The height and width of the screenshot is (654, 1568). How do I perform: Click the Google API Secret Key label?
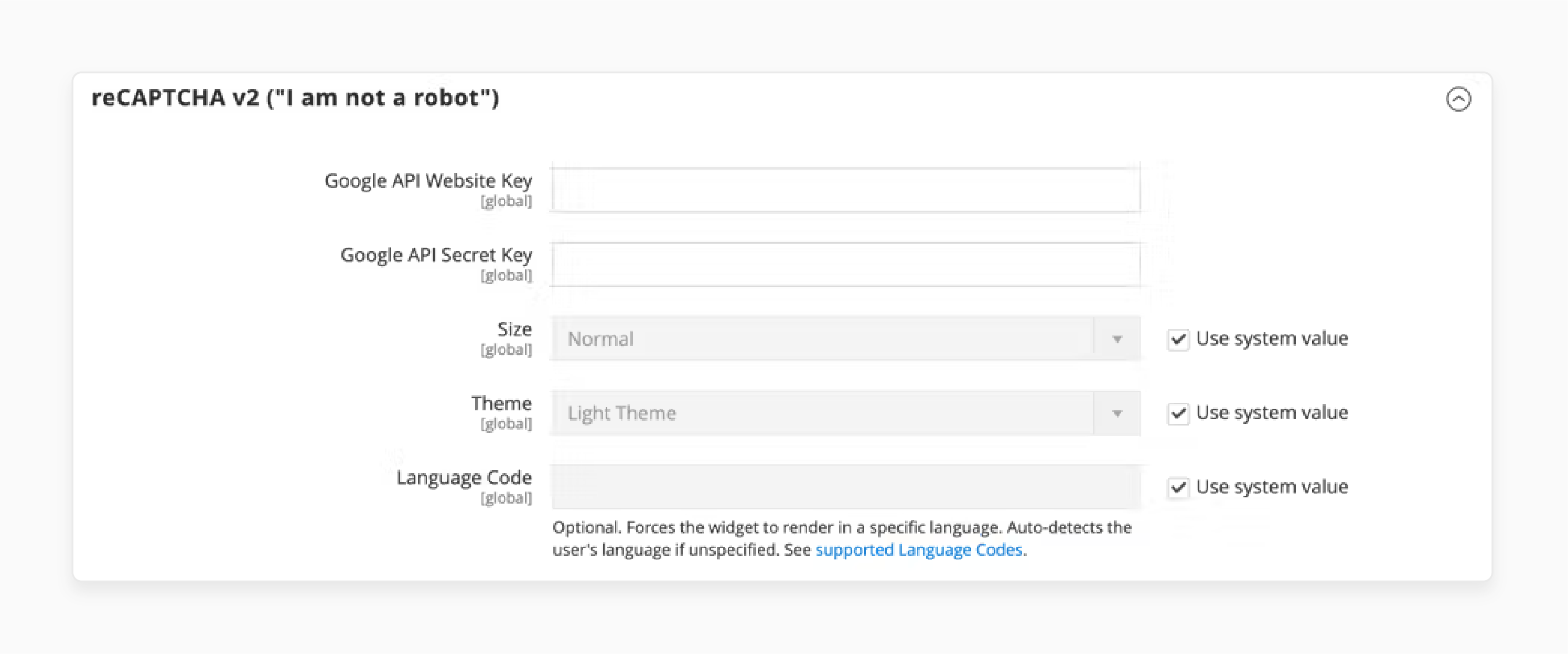pos(436,255)
